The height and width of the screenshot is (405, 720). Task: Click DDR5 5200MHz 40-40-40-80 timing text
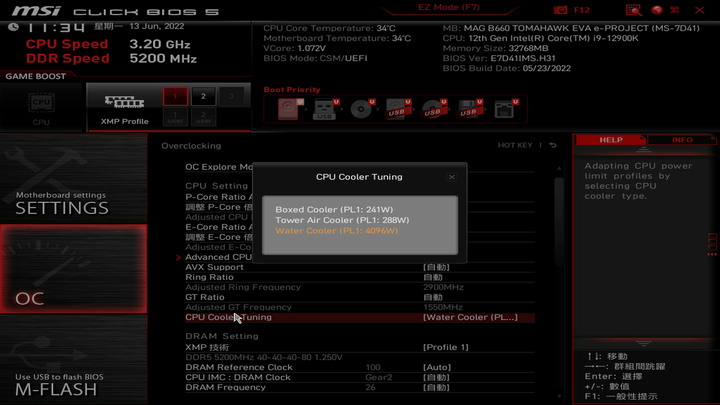coord(264,358)
